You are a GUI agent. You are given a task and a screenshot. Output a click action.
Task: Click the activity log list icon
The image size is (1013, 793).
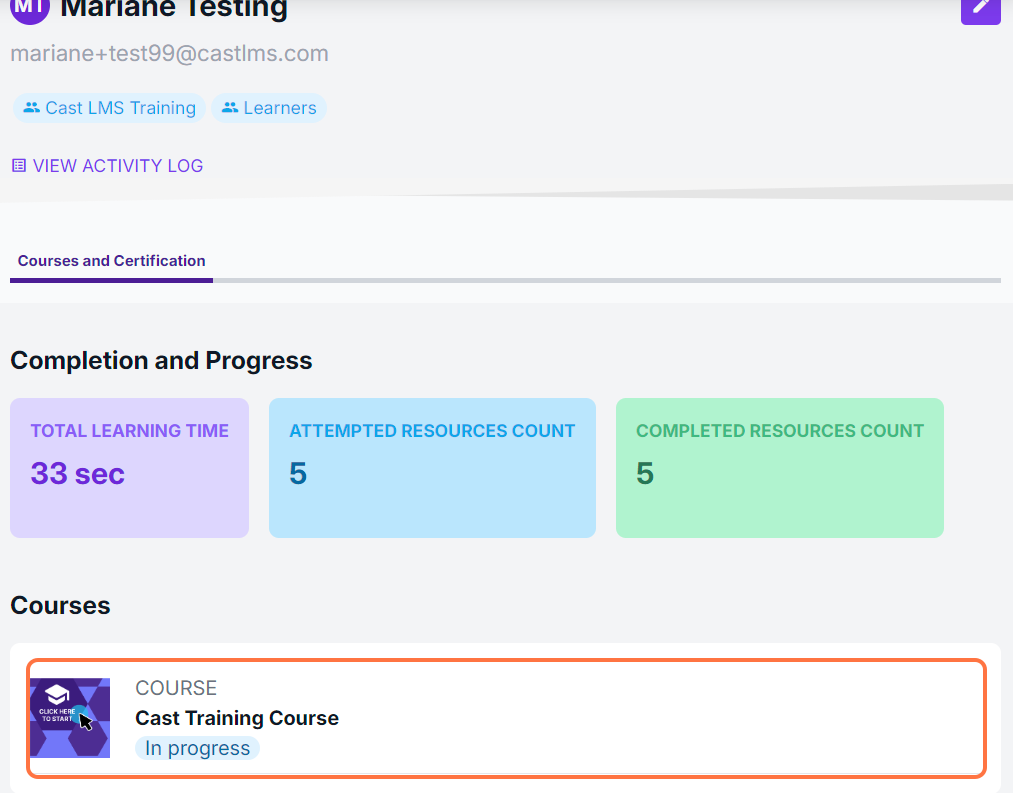19,166
